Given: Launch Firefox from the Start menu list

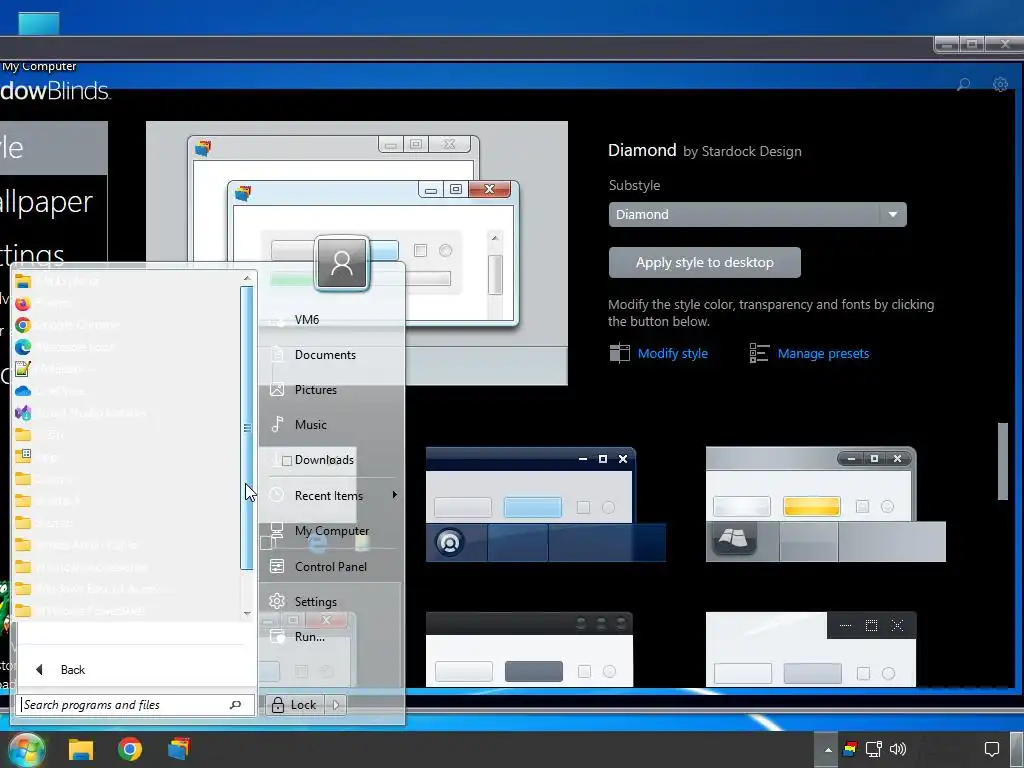Looking at the screenshot, I should click(127, 303).
